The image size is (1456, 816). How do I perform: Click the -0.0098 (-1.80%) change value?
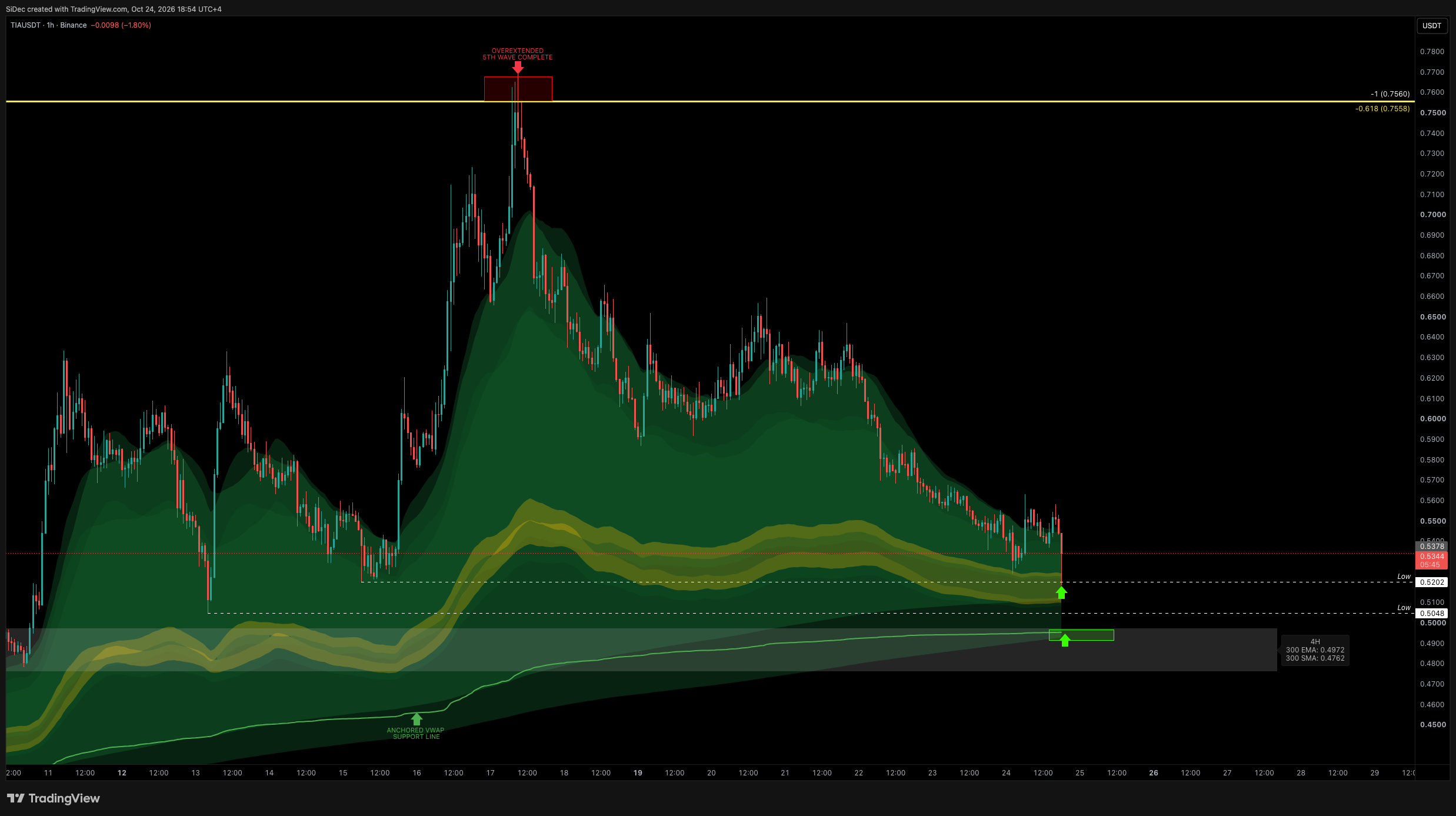(121, 25)
